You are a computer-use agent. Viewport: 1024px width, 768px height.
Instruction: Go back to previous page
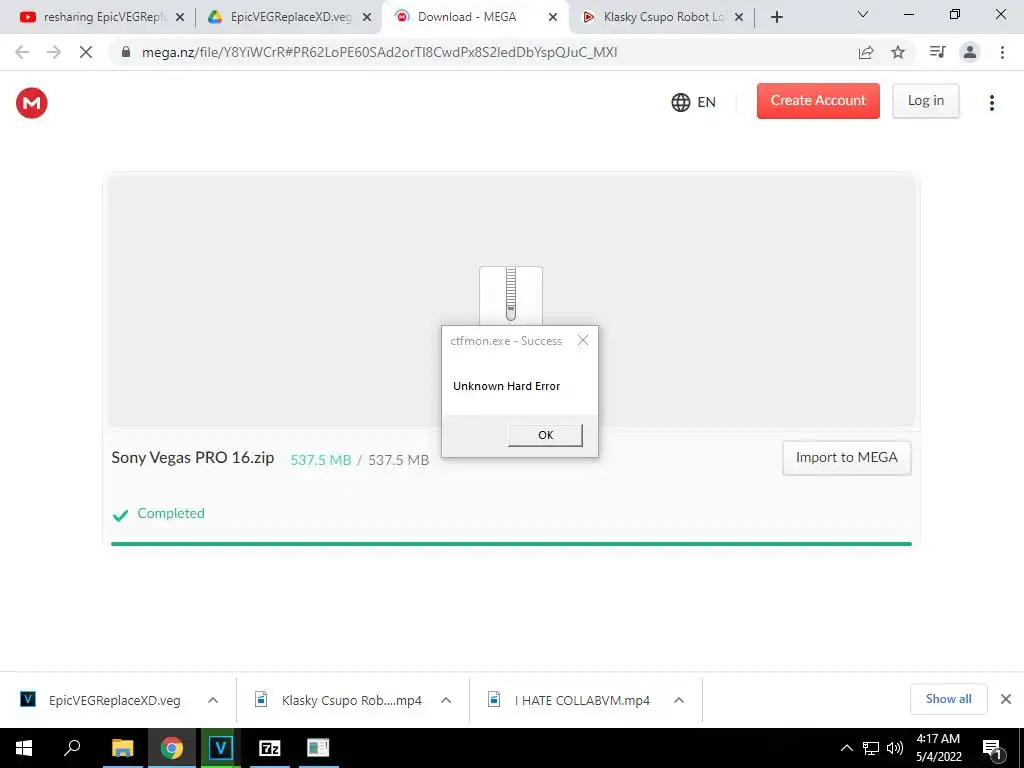point(22,52)
